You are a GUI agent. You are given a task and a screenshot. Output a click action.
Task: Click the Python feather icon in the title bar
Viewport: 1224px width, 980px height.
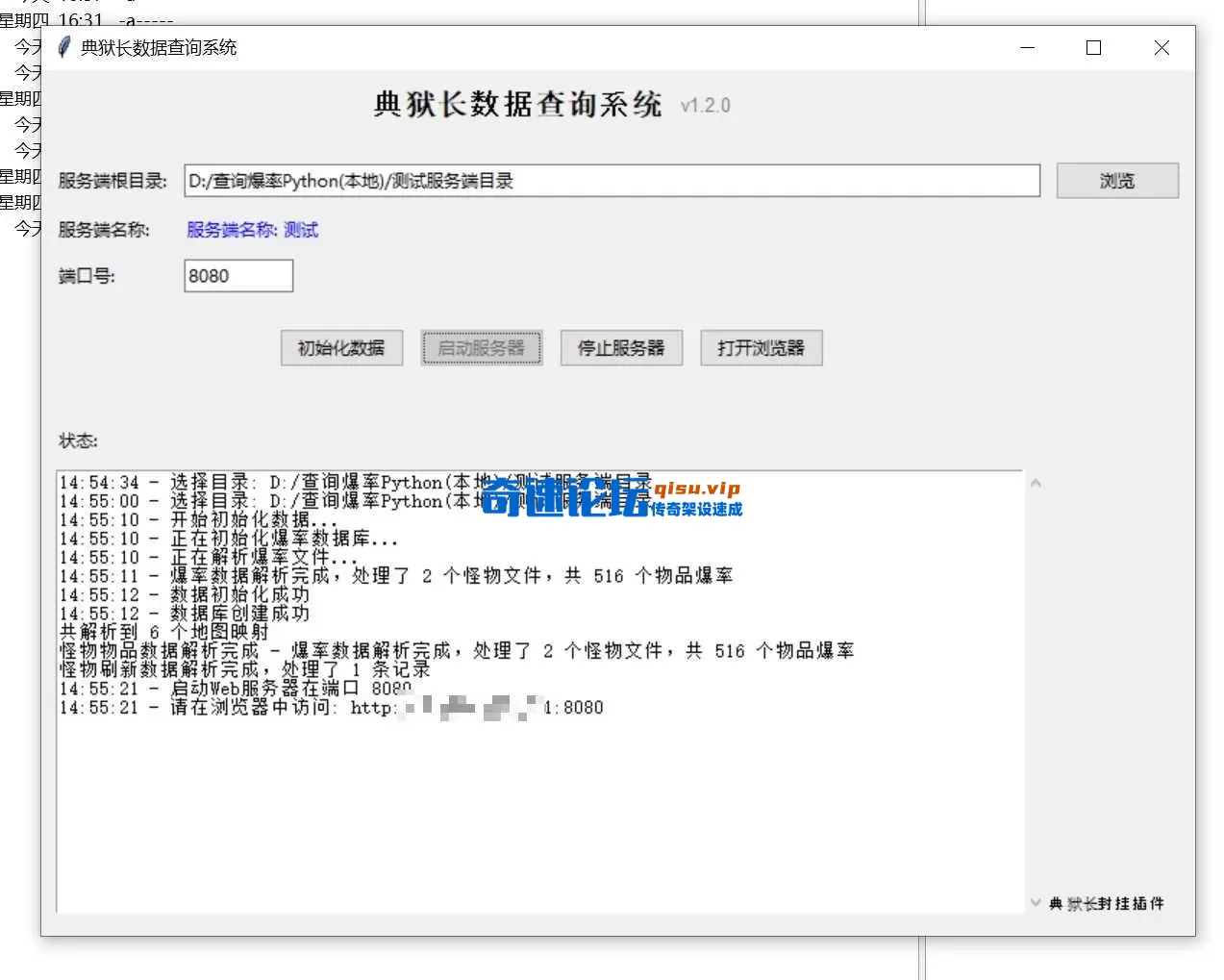click(x=63, y=46)
